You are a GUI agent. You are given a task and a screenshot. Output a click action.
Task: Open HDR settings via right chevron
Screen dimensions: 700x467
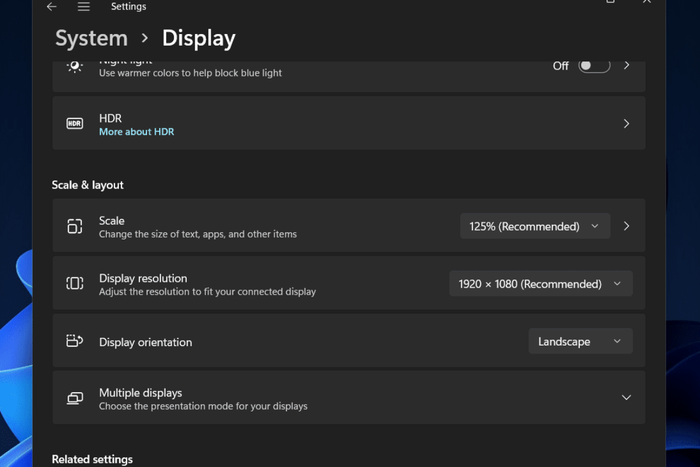click(x=626, y=124)
